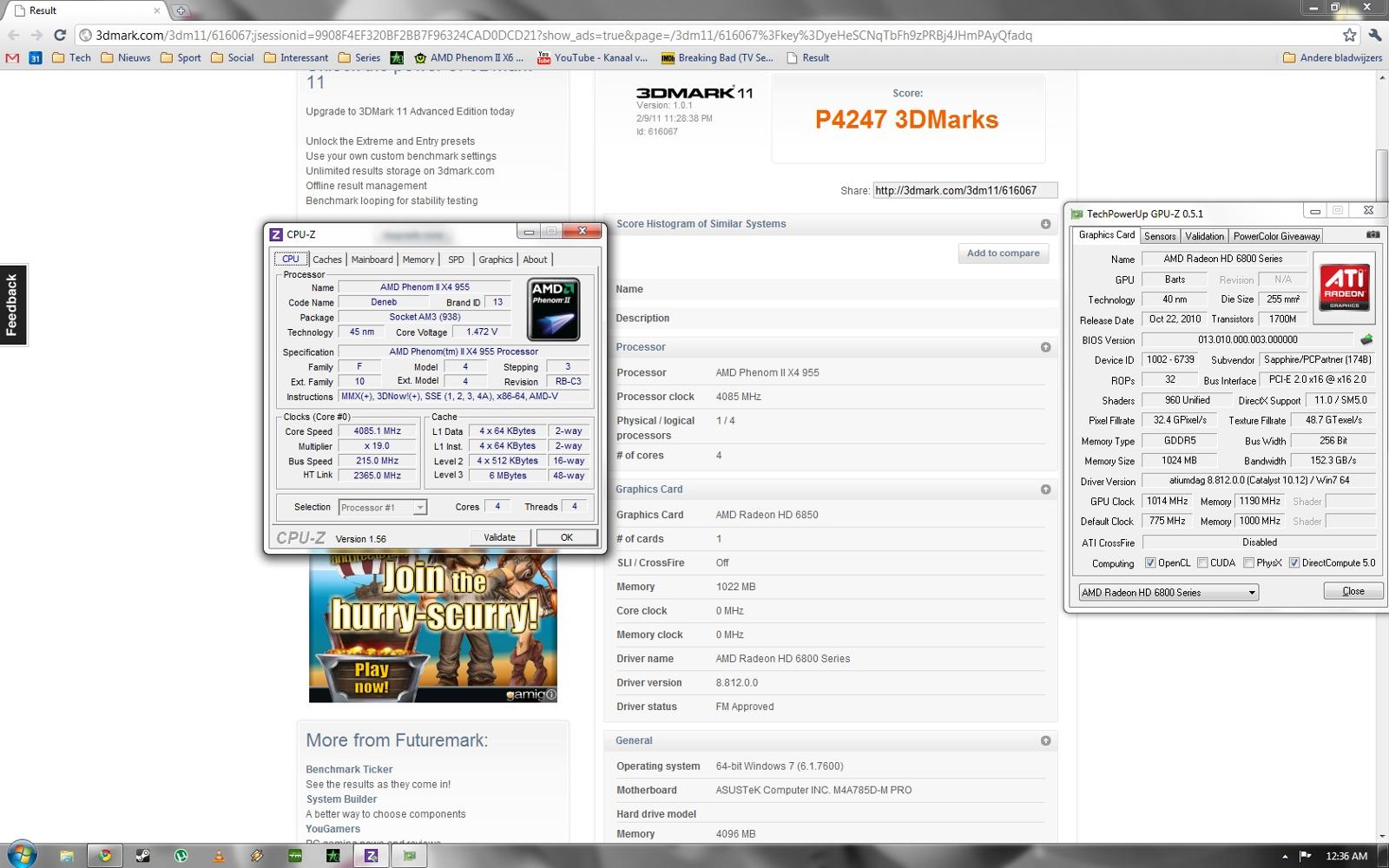1389x868 pixels.
Task: Open the YouTube - Kanaal bookmark
Action: pos(592,58)
